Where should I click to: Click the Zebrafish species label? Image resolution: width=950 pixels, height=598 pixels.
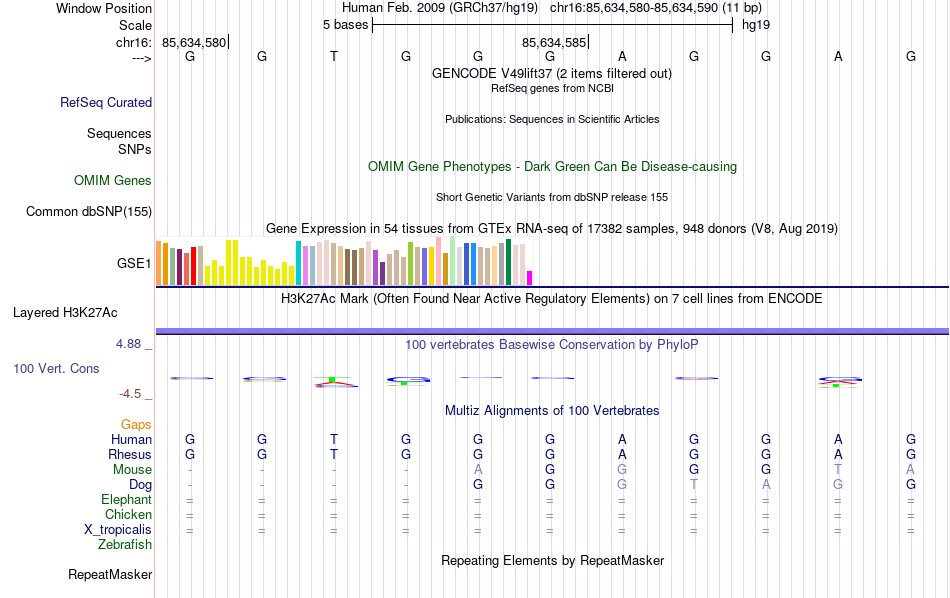125,544
